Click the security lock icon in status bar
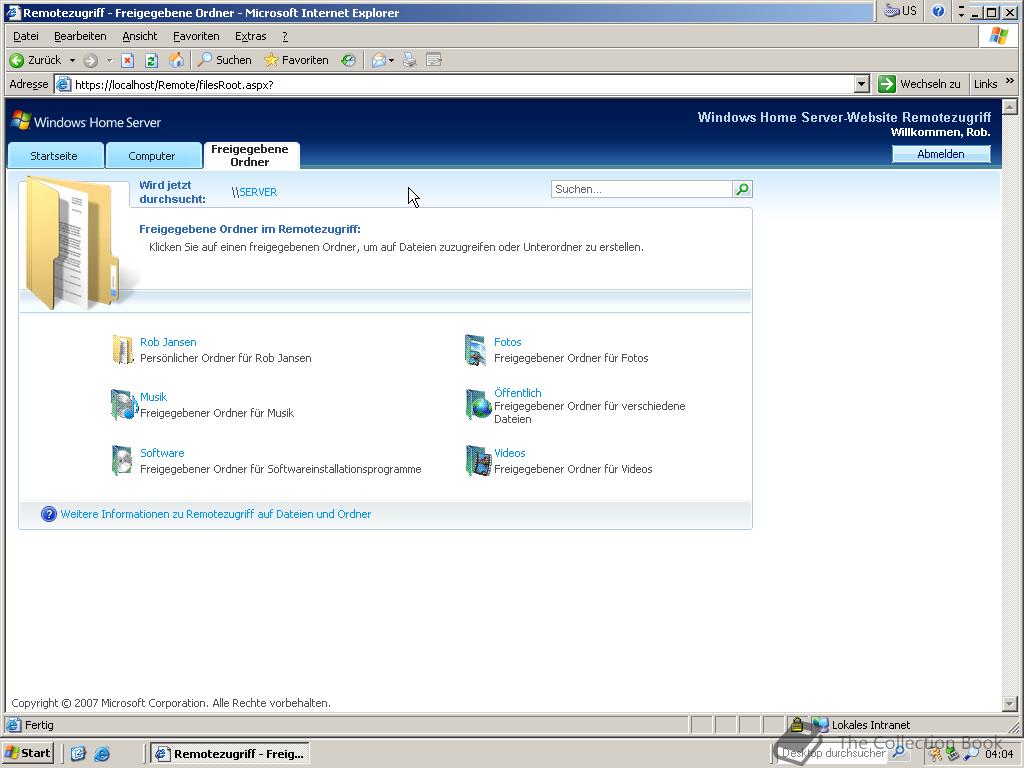 (x=796, y=724)
